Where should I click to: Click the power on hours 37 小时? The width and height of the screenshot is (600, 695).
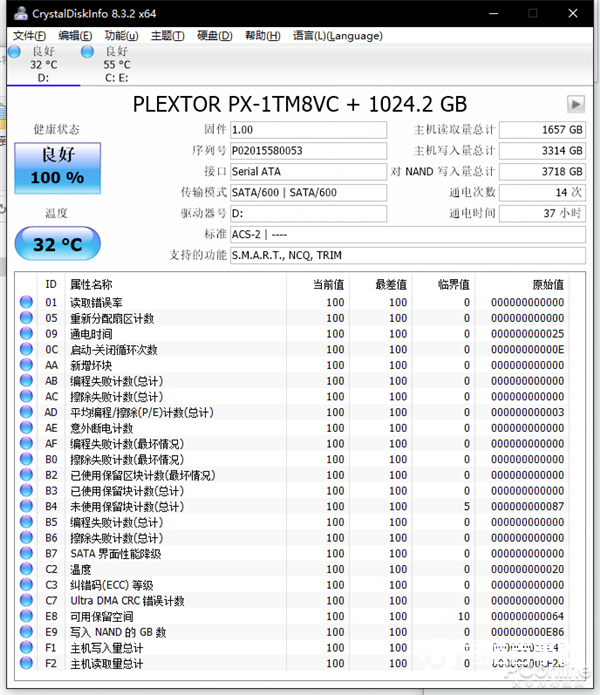[x=542, y=214]
